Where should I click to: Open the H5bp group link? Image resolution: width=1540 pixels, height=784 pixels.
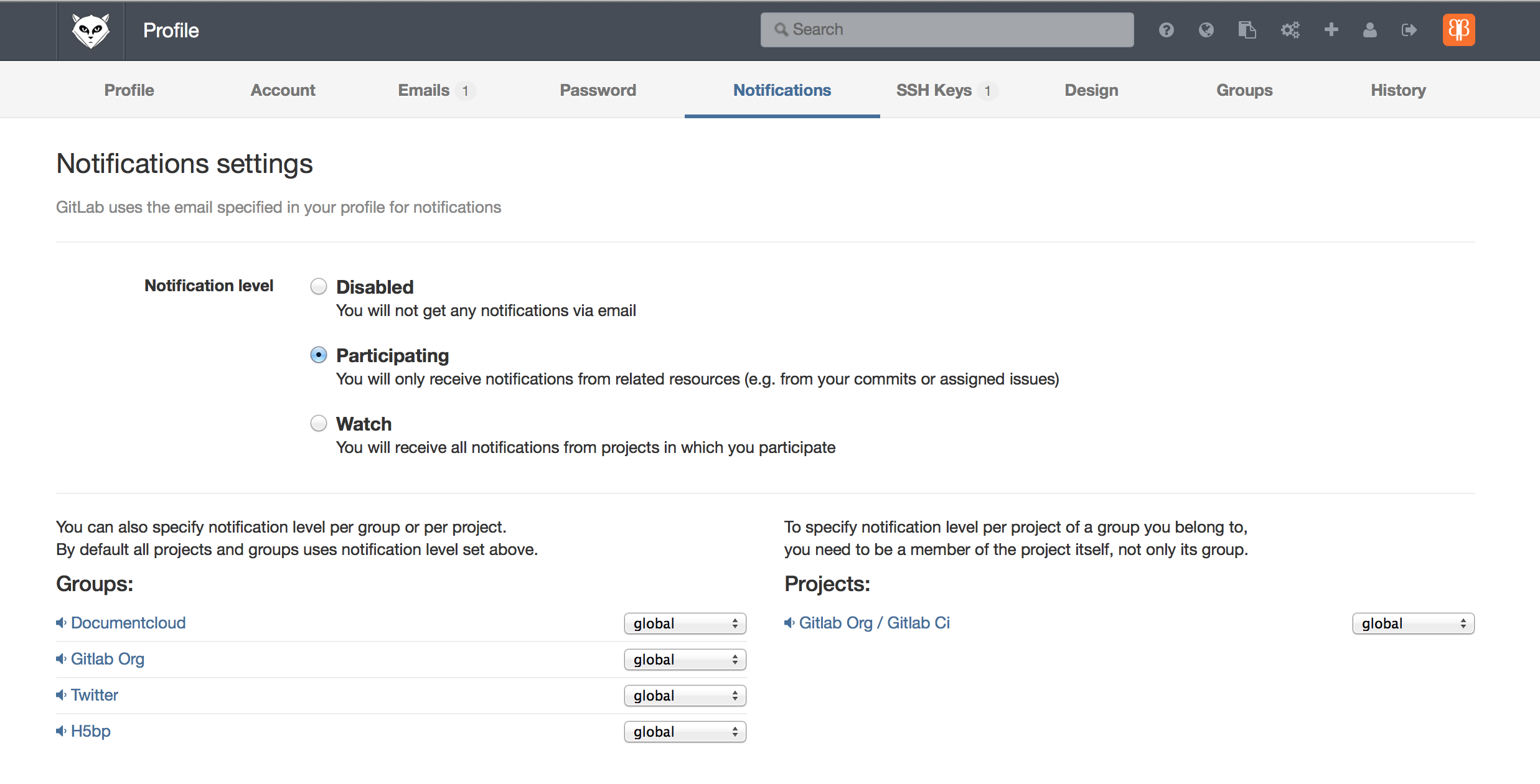[x=91, y=731]
